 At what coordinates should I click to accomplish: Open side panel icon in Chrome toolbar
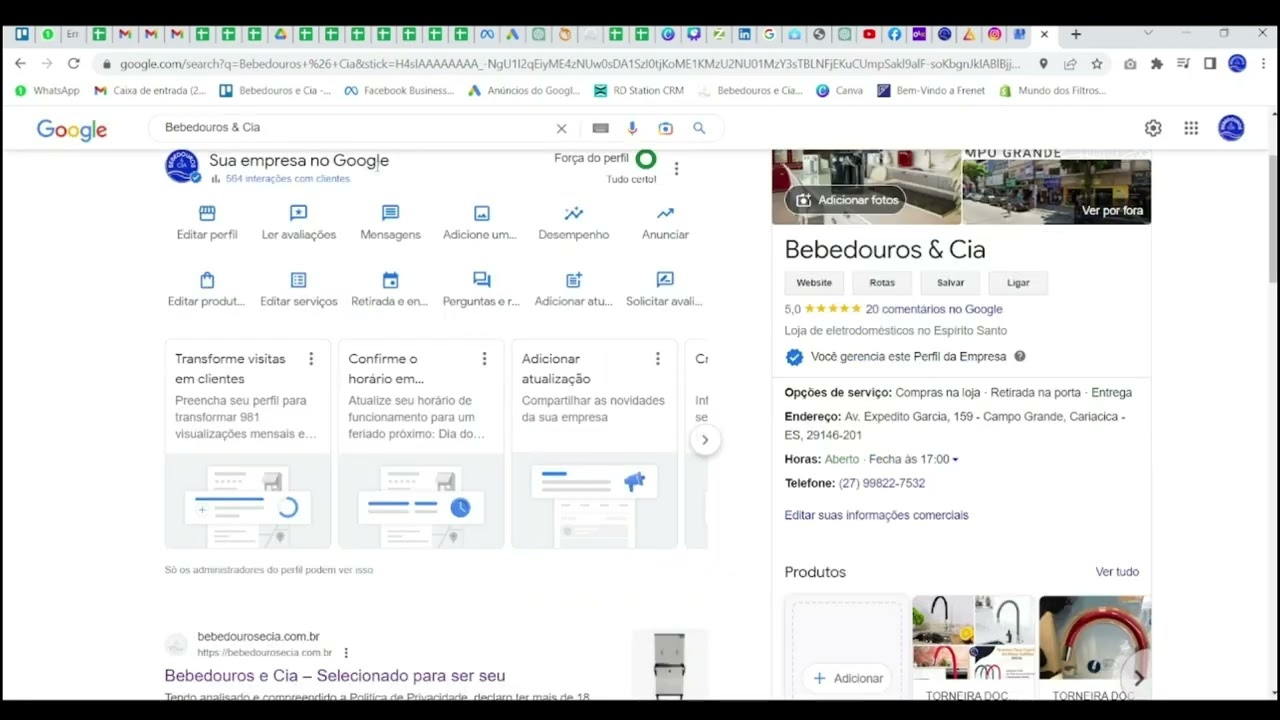(x=1210, y=63)
